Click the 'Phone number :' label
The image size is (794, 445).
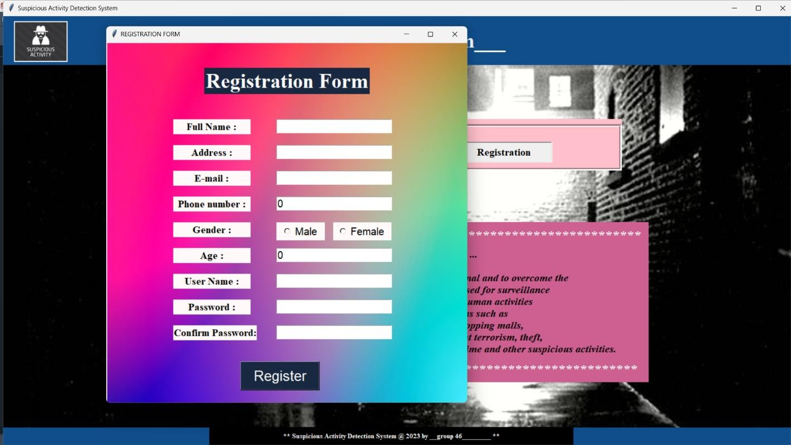click(x=212, y=204)
